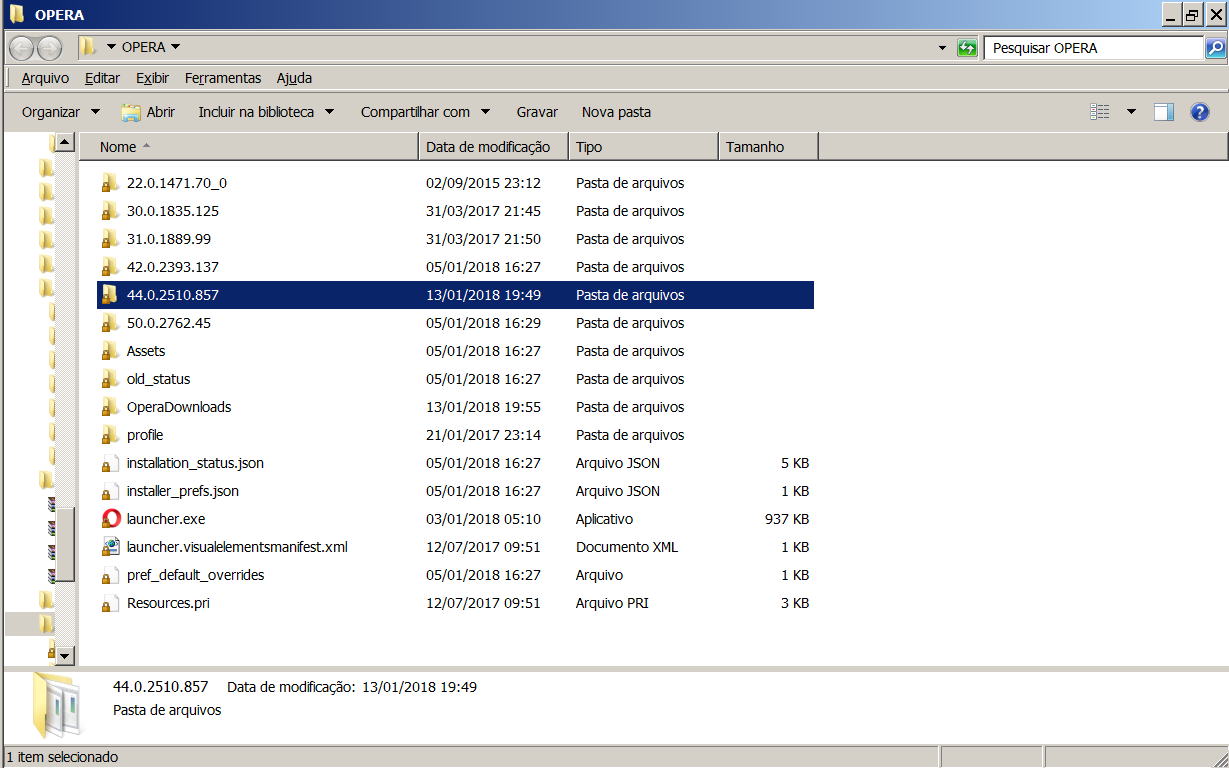
Task: Click the Gravar button
Action: click(x=537, y=112)
